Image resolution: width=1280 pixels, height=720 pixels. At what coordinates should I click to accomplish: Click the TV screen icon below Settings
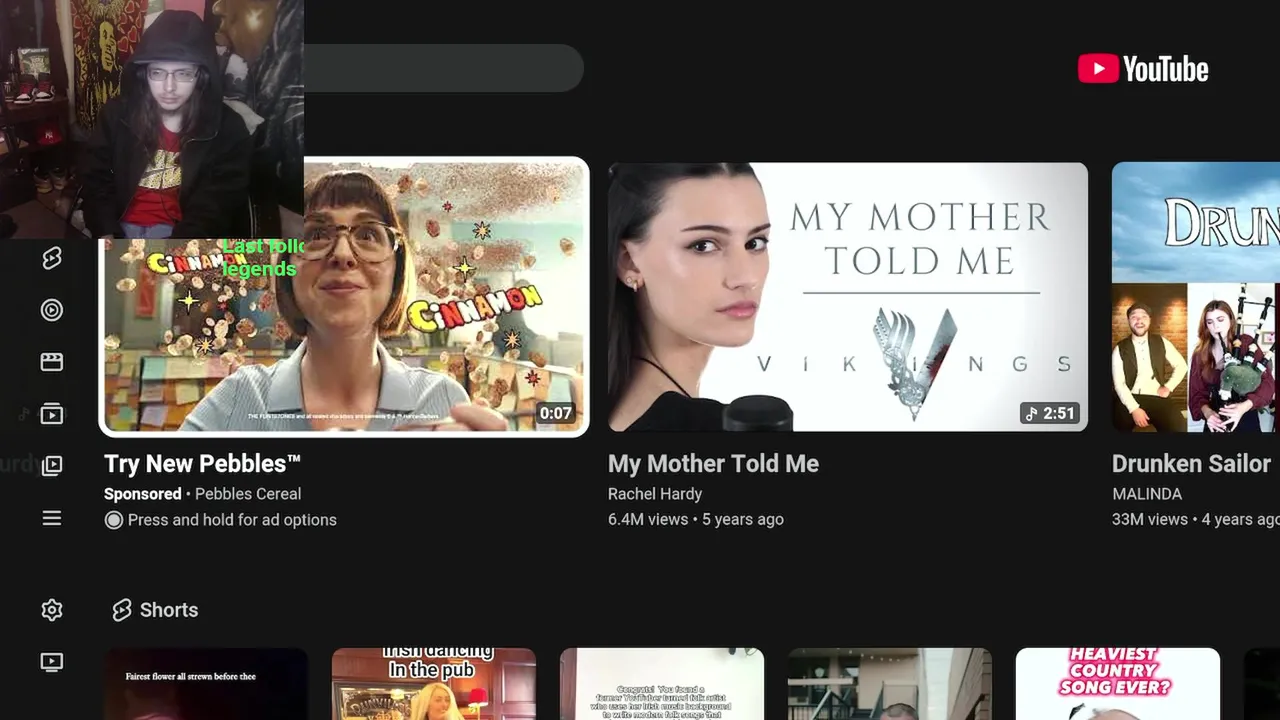52,662
